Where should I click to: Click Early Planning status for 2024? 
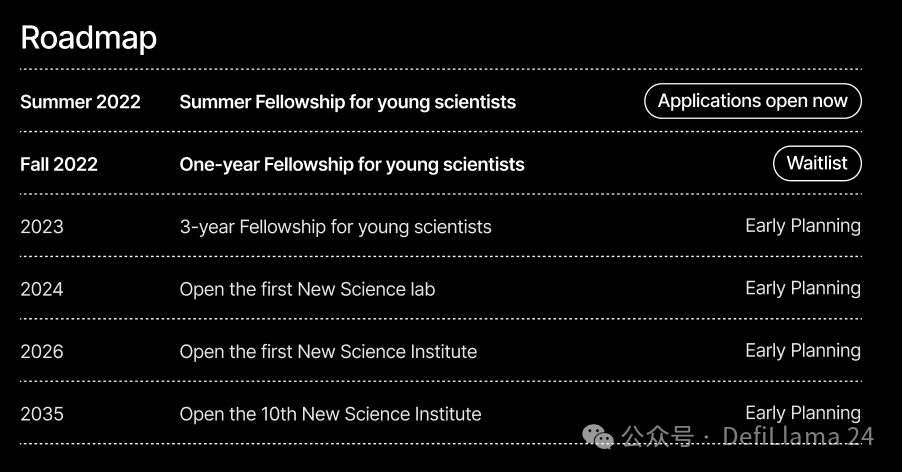pos(803,288)
